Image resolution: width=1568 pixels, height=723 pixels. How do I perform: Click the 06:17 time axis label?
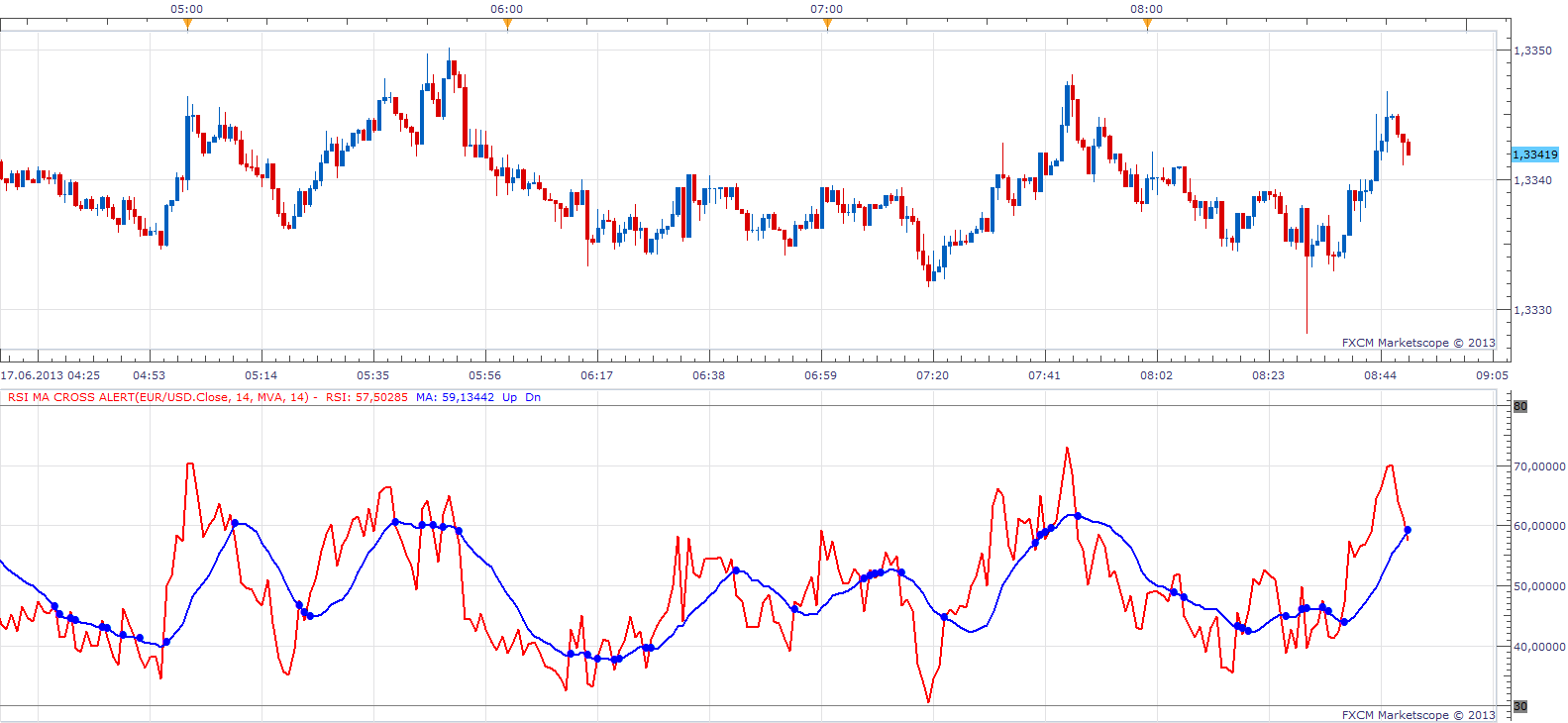point(597,375)
